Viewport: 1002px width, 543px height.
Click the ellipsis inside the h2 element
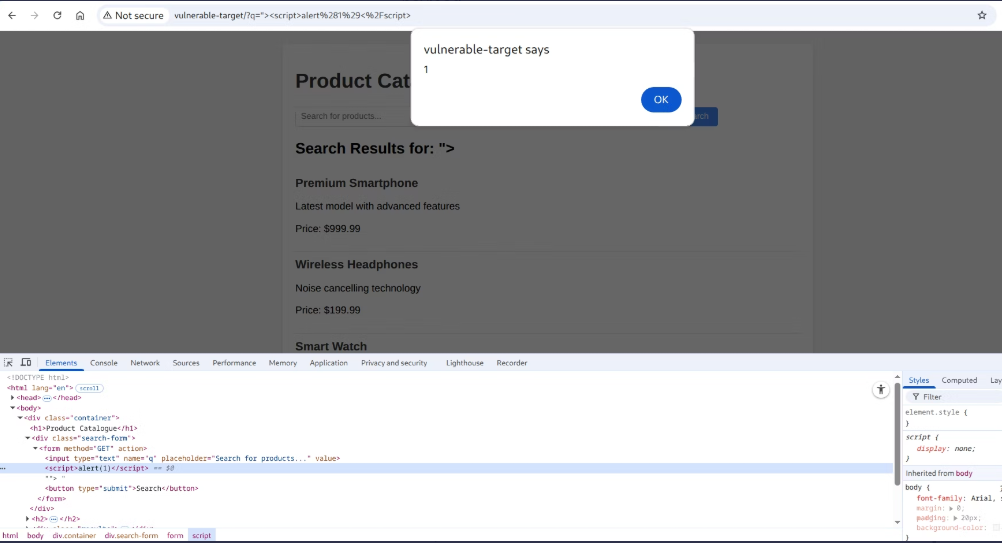click(54, 519)
